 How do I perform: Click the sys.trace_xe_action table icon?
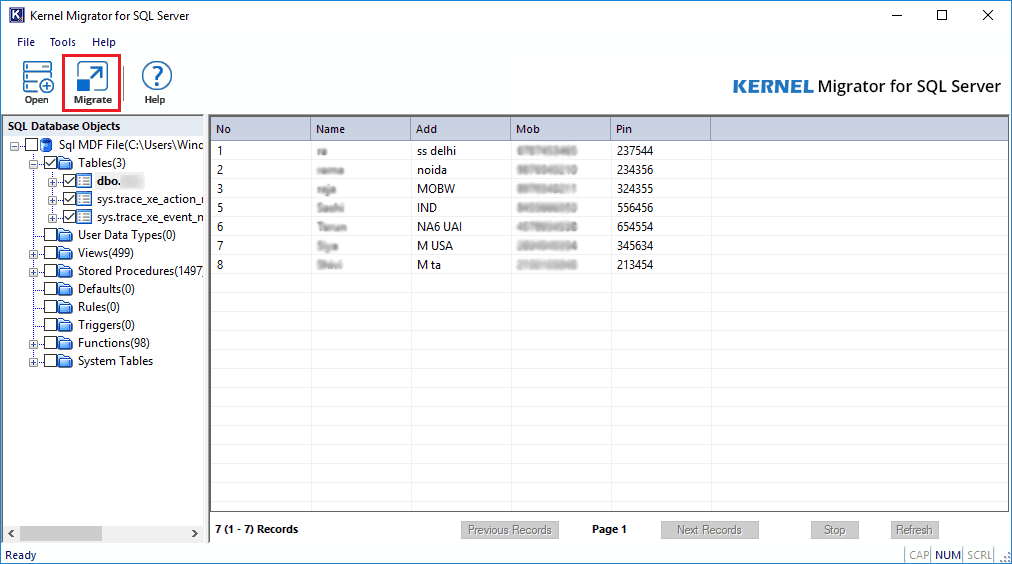pos(84,199)
